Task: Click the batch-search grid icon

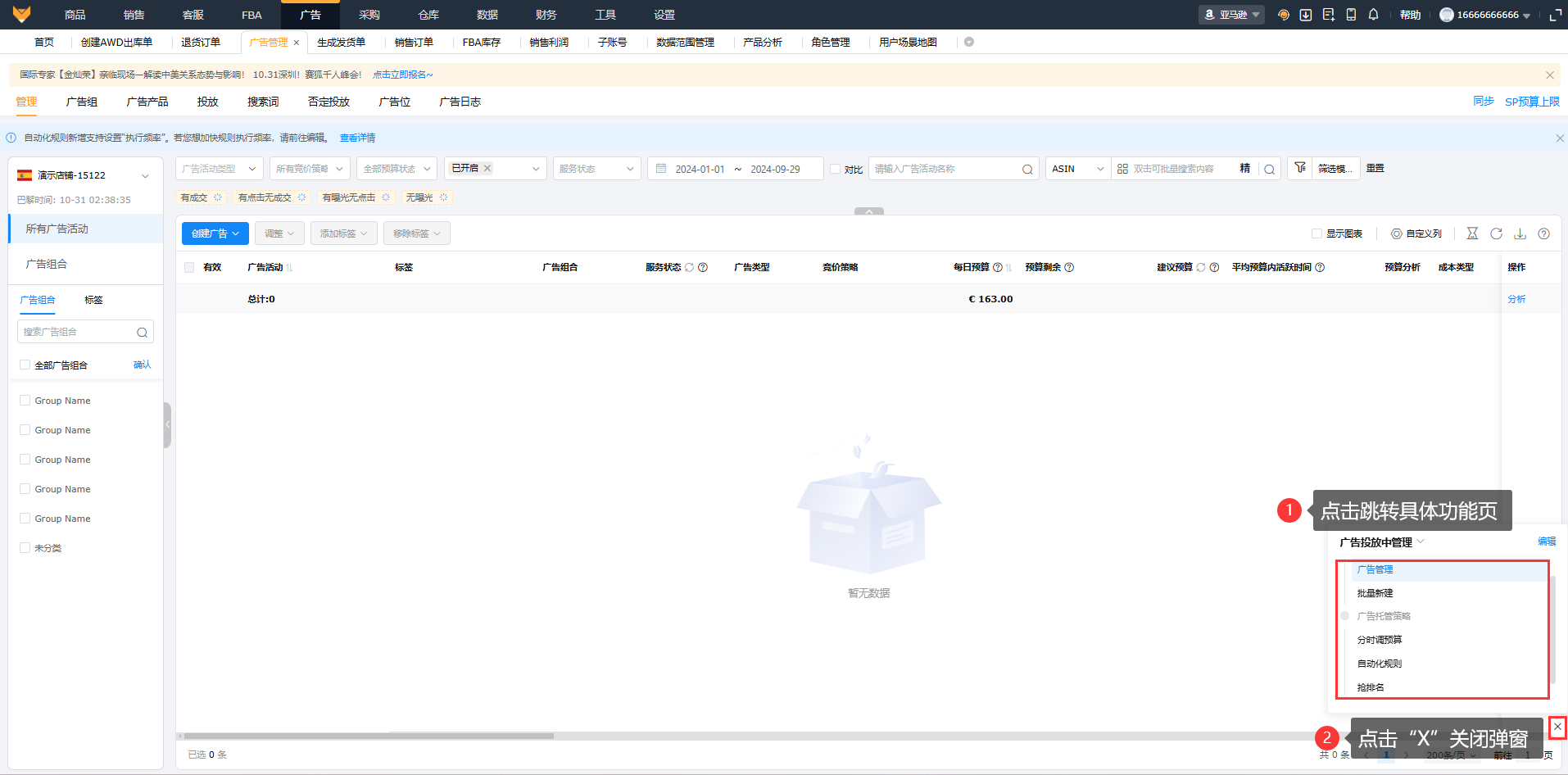Action: coord(1122,169)
